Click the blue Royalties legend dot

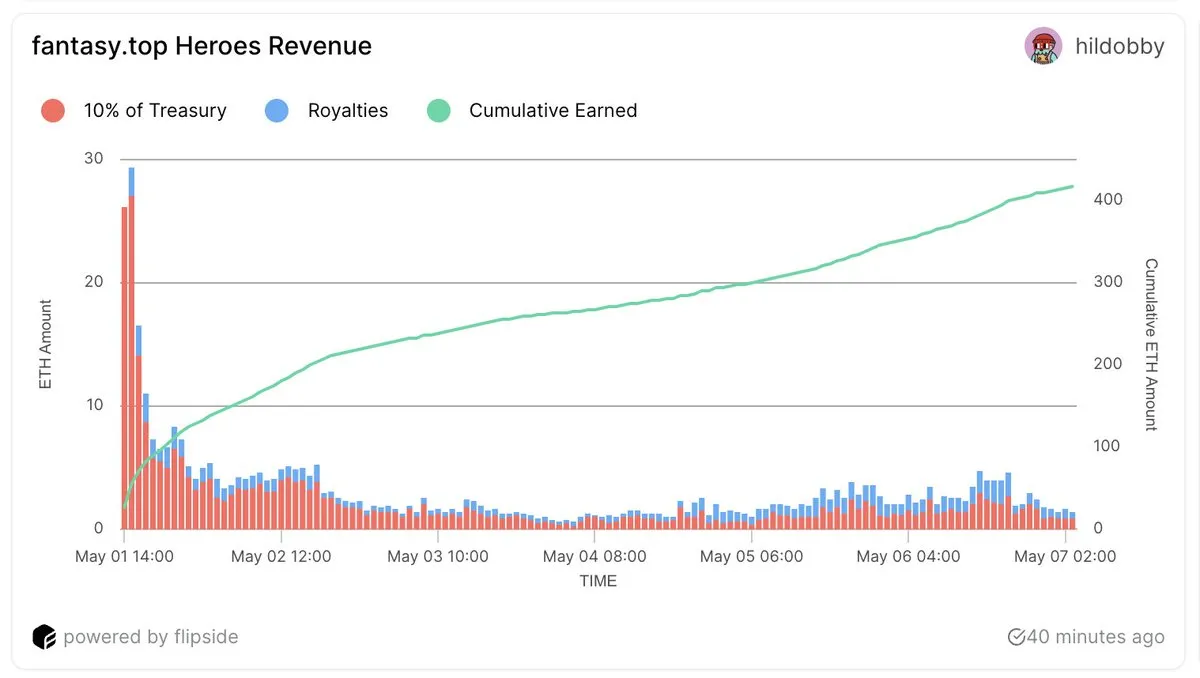click(277, 111)
